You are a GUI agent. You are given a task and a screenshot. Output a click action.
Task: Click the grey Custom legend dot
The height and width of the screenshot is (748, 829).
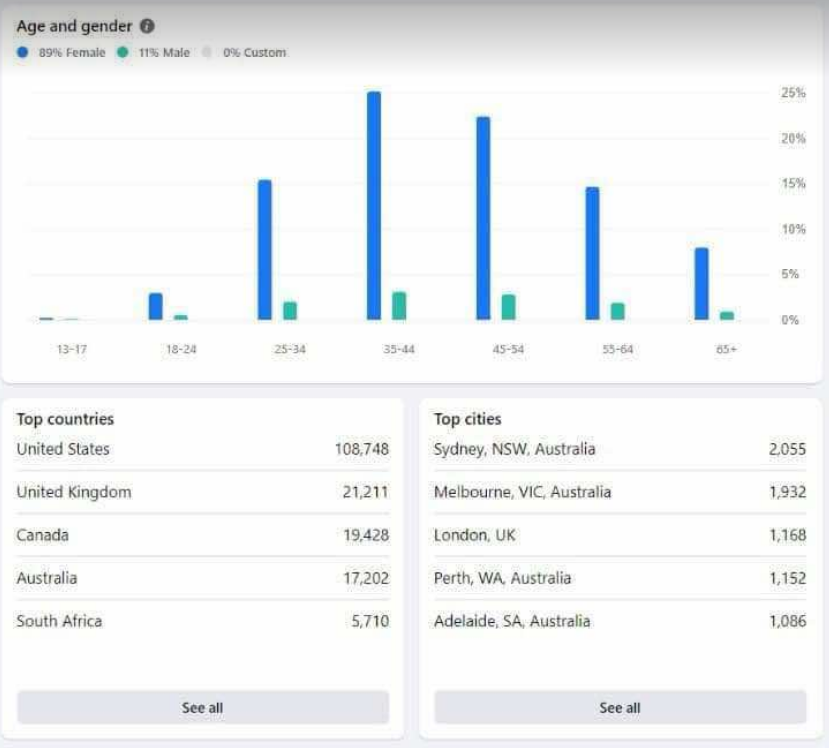click(207, 52)
